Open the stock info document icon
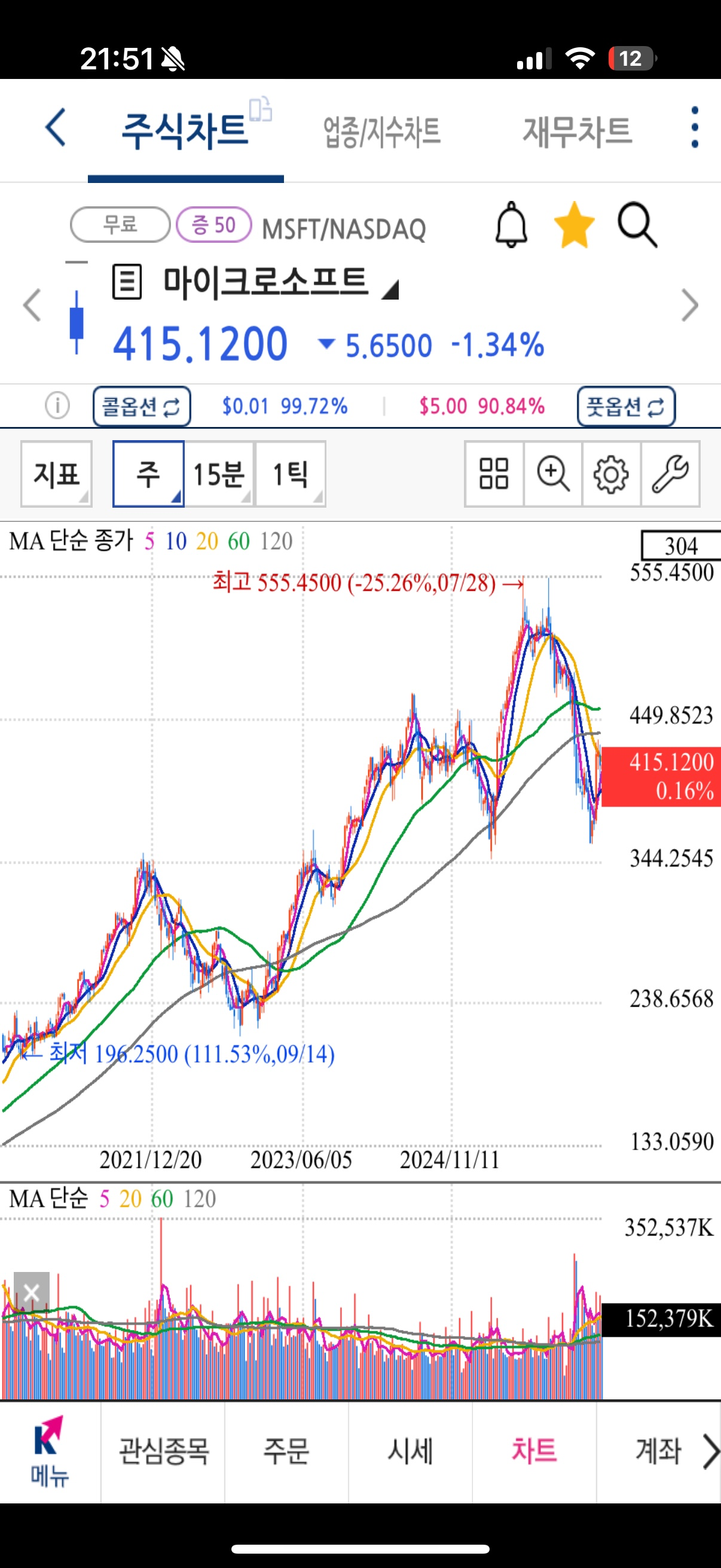The height and width of the screenshot is (1568, 721). pyautogui.click(x=127, y=282)
